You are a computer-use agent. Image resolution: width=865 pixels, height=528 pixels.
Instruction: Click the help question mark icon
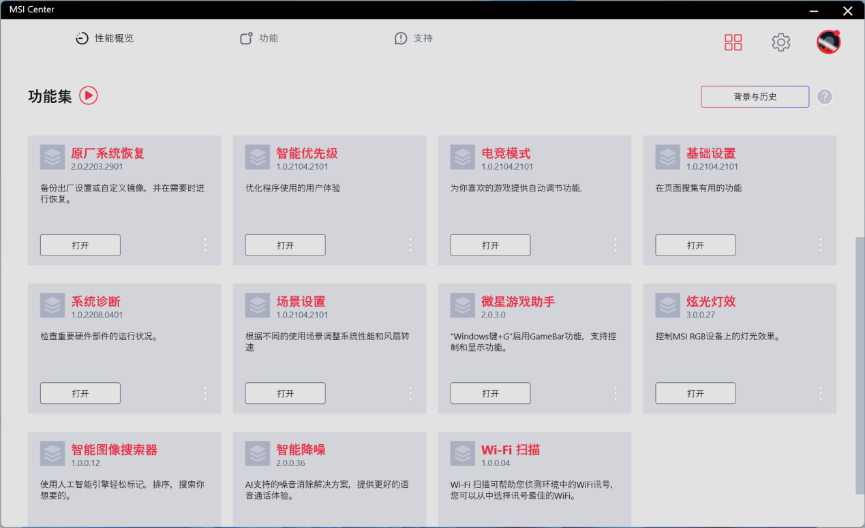(x=824, y=97)
